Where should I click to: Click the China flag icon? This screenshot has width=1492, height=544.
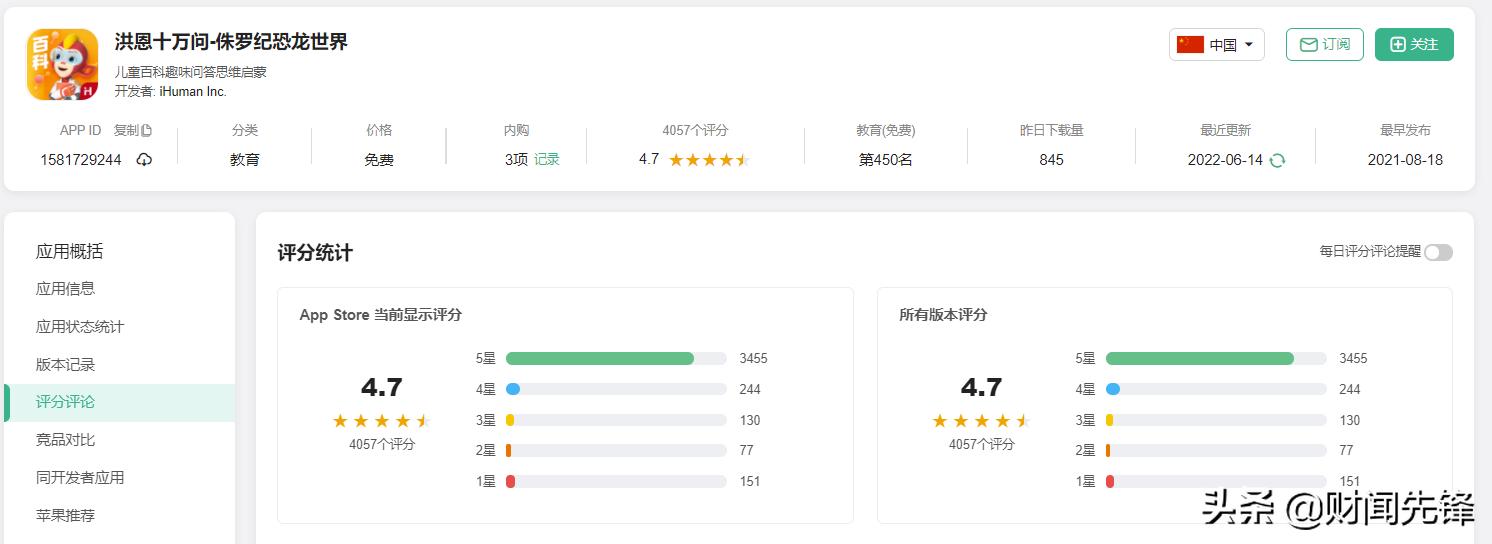[1190, 45]
